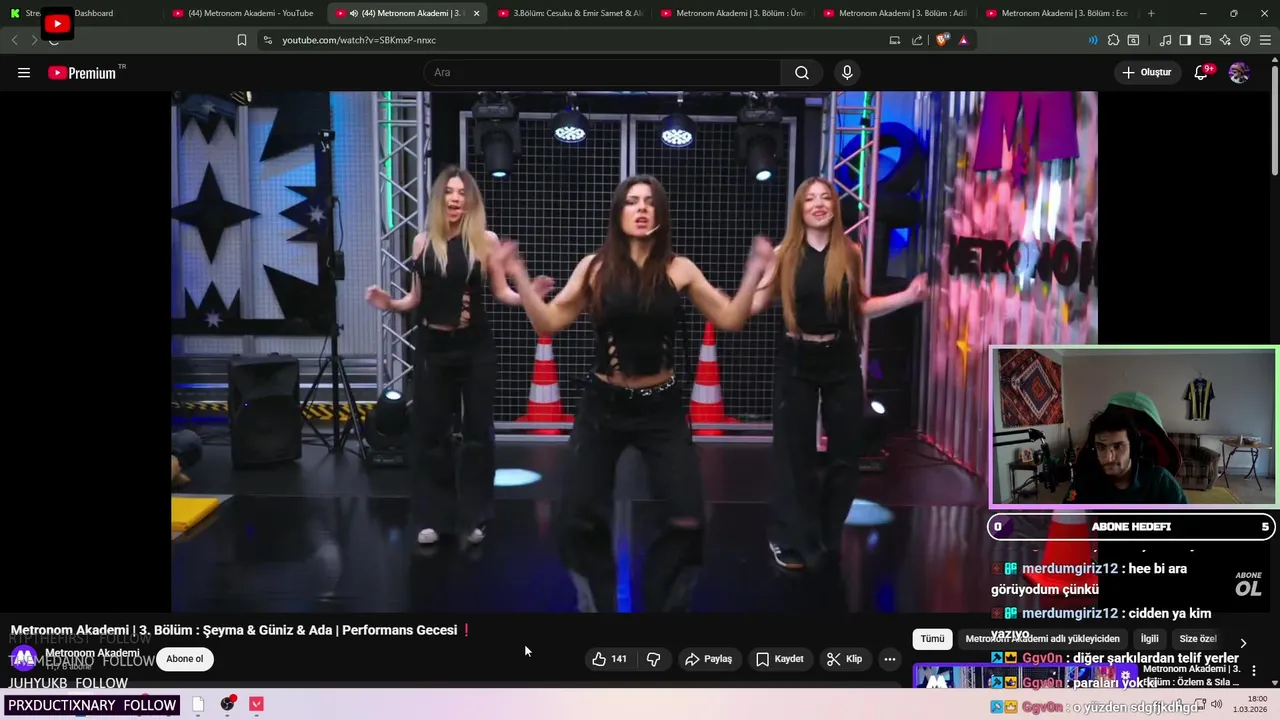
Task: Open the account avatar menu
Action: point(1239,73)
